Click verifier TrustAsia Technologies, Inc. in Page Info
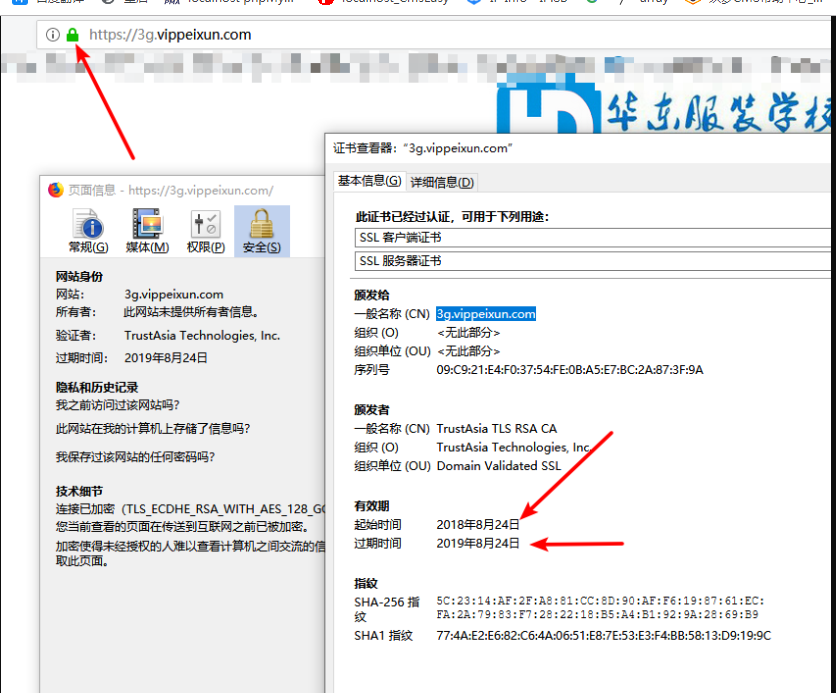 202,335
